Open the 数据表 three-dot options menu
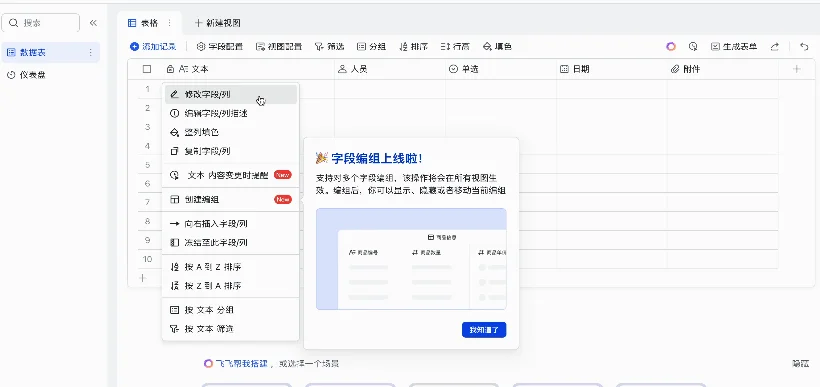The height and width of the screenshot is (387, 820). pyautogui.click(x=90, y=52)
